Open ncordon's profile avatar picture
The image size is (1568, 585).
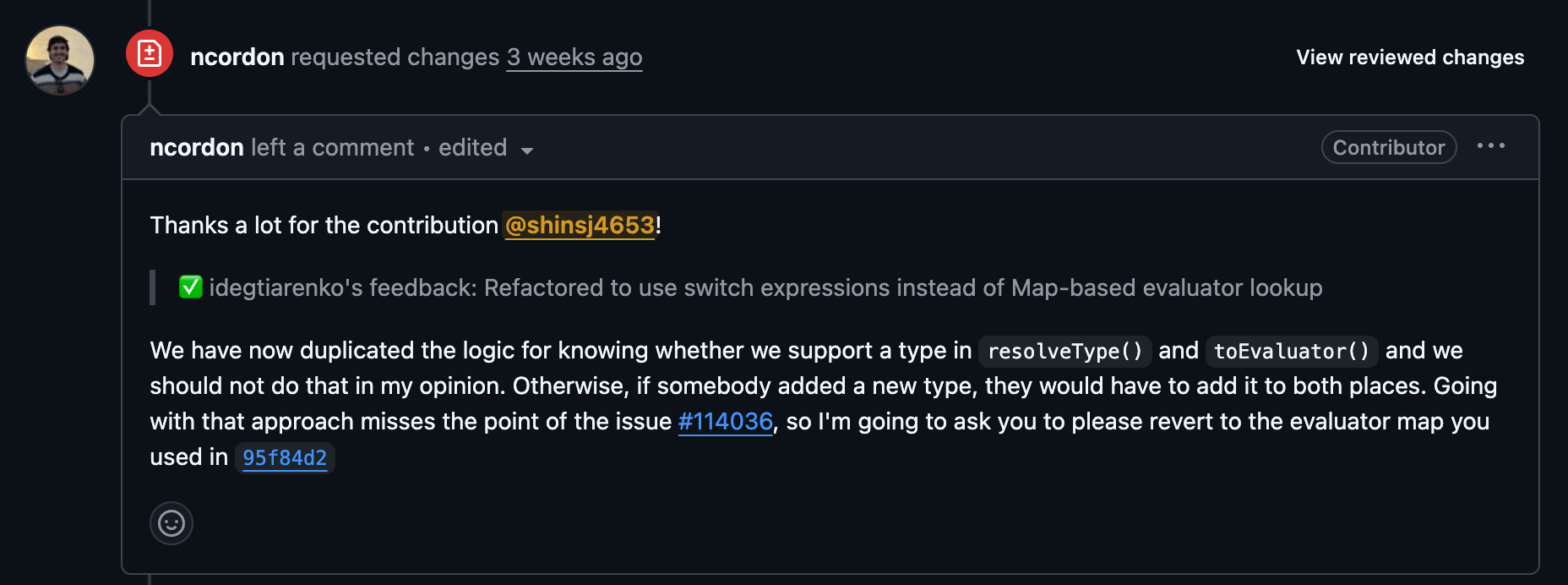[60, 60]
